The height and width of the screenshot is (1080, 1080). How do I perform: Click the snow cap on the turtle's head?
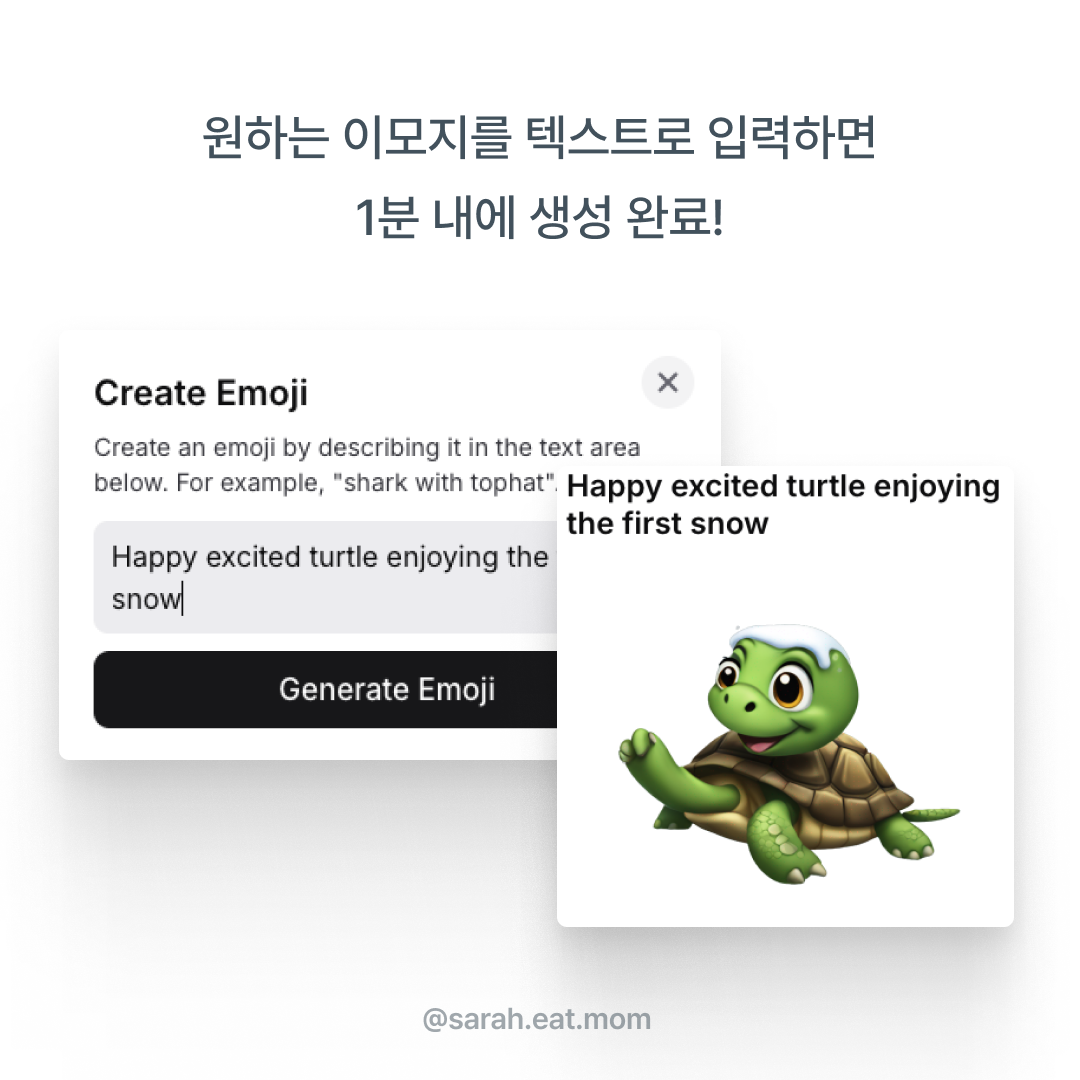coord(789,643)
